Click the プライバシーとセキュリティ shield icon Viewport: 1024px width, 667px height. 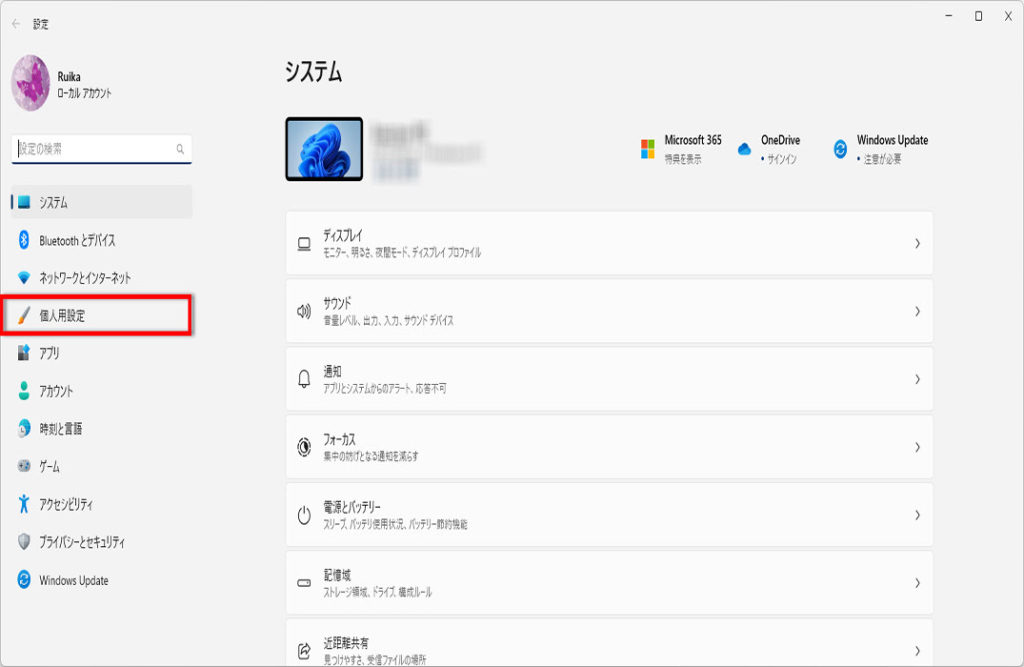(x=24, y=542)
